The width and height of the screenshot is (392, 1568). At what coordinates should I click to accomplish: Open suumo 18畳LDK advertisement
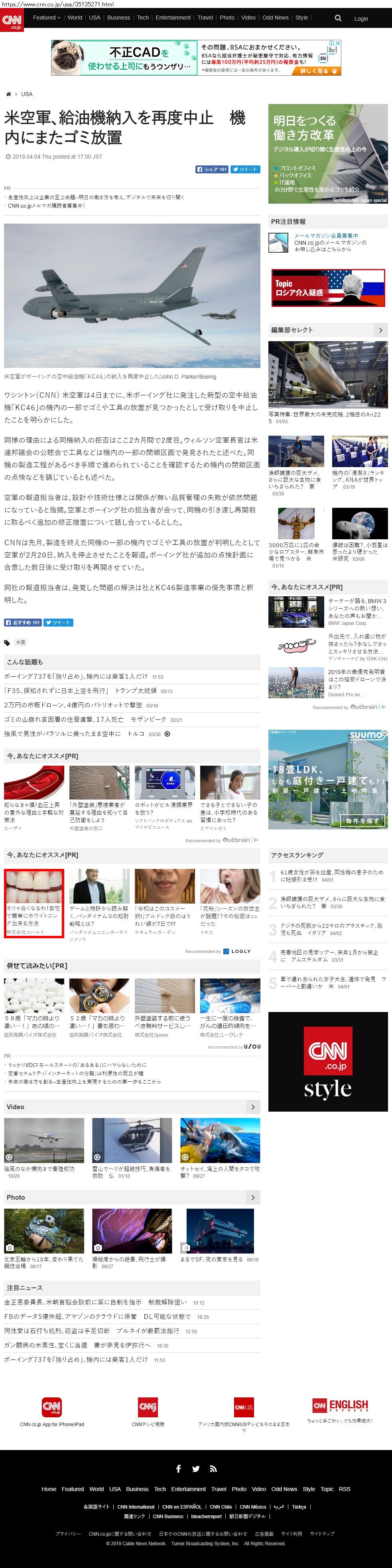[328, 779]
